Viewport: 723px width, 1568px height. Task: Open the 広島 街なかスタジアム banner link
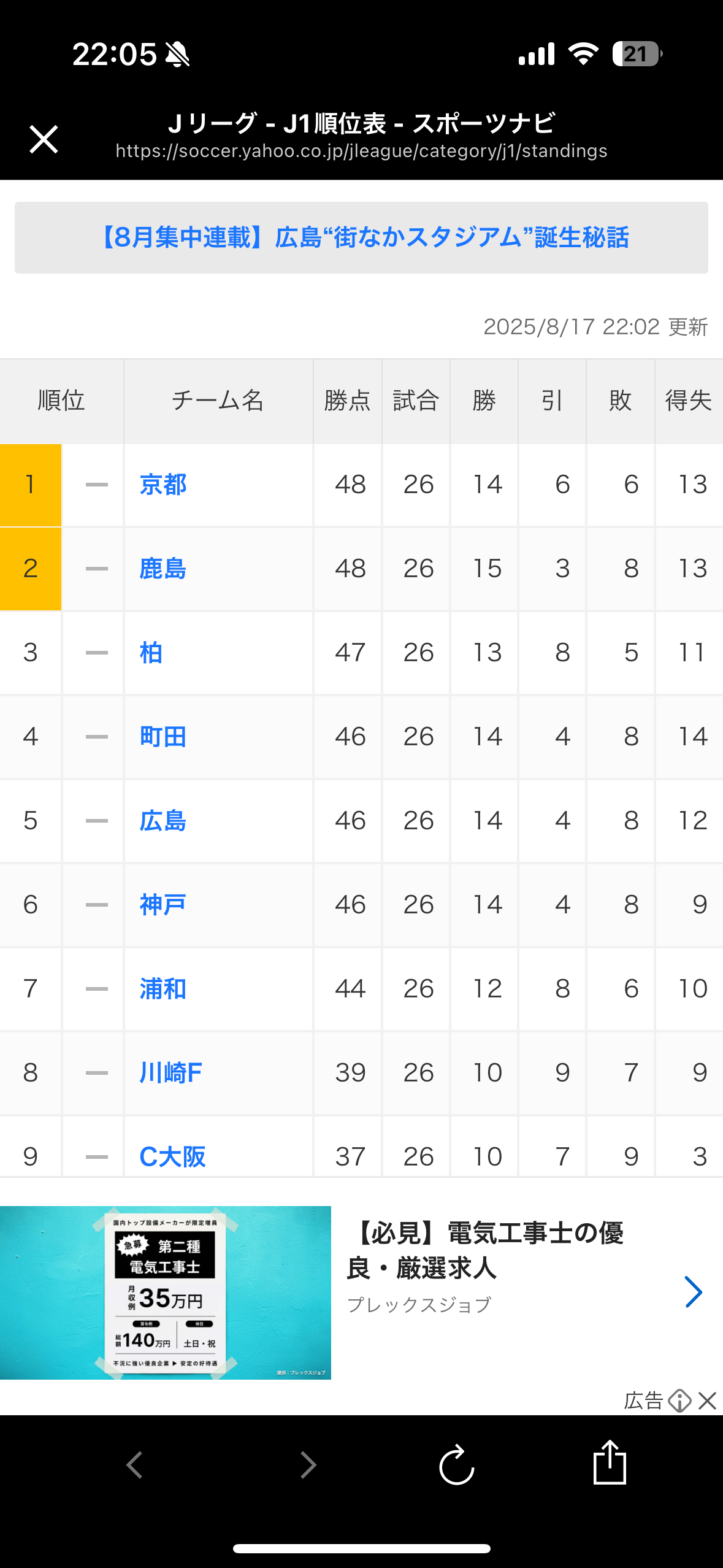tap(361, 237)
